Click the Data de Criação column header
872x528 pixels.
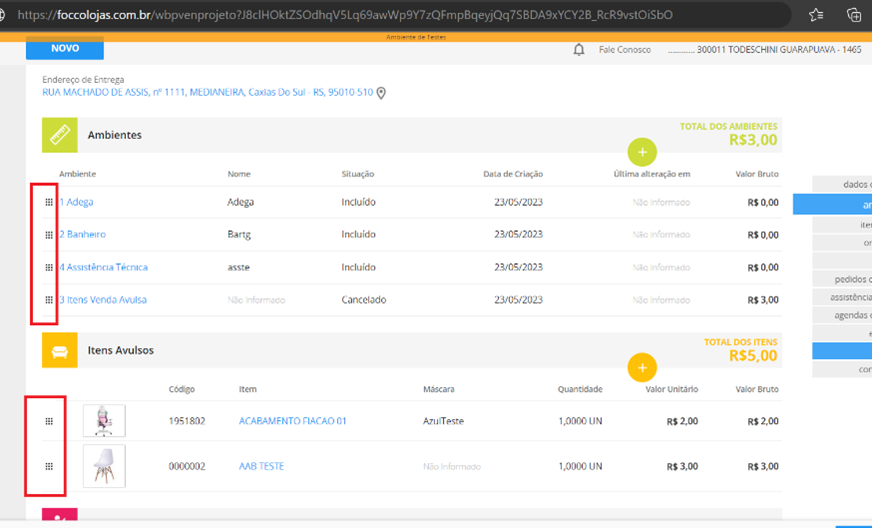[x=513, y=174]
